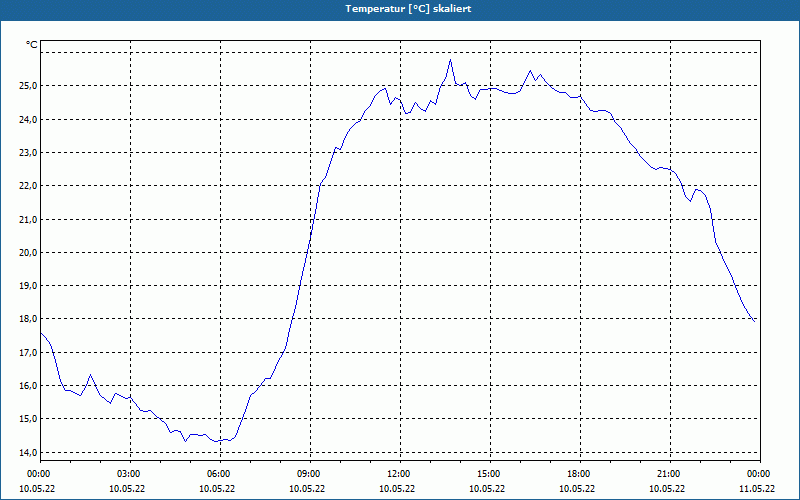800x500 pixels.
Task: Click the 11.05.22 date label
Action: click(x=757, y=489)
